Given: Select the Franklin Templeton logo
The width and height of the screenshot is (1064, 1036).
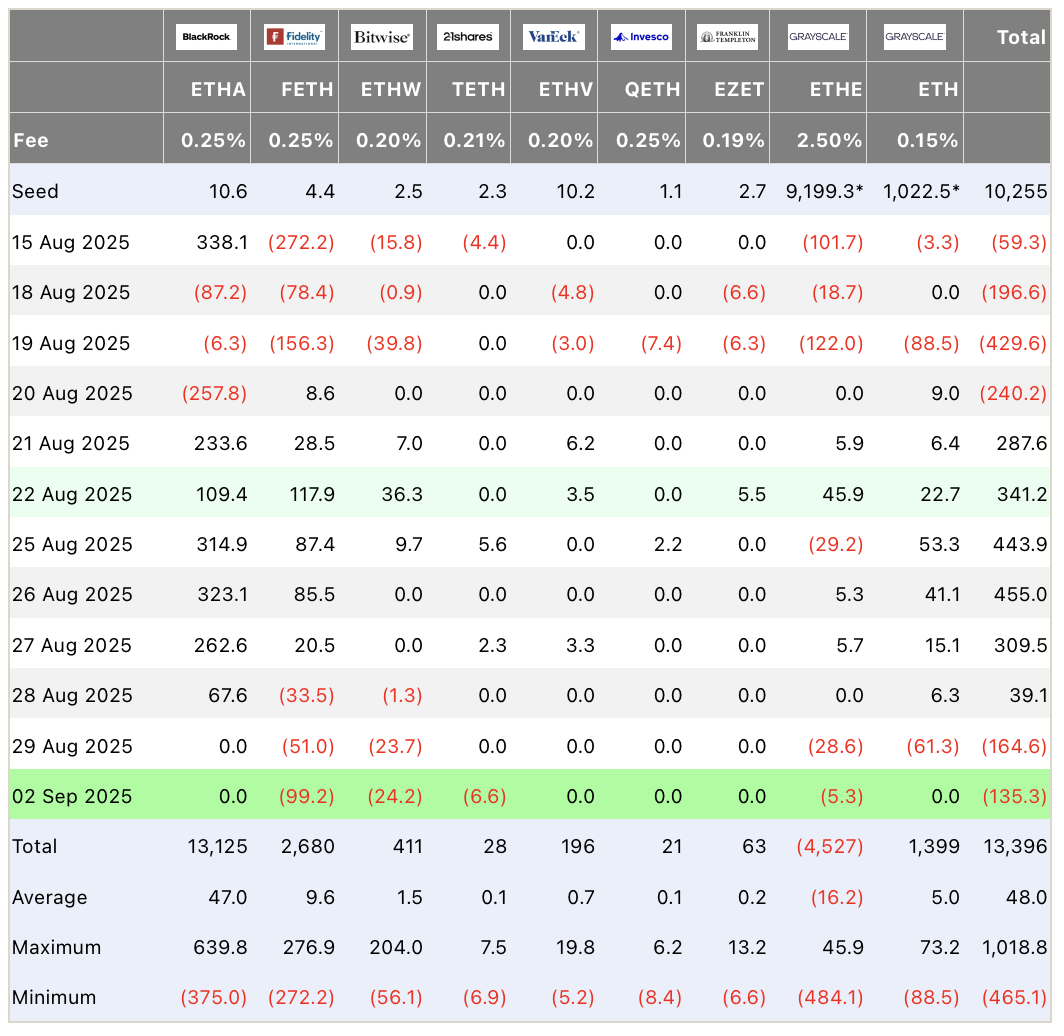Looking at the screenshot, I should point(727,37).
